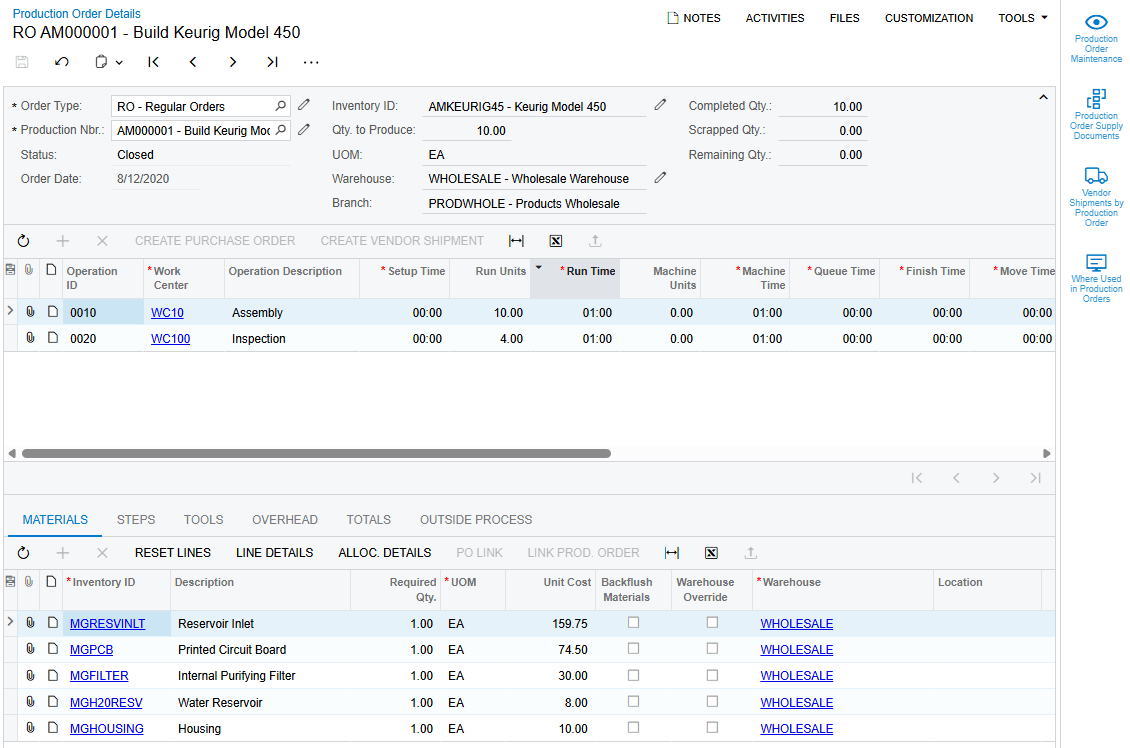This screenshot has width=1130, height=748.
Task: Toggle Backflush Materials for Water Reservoir
Action: point(633,701)
